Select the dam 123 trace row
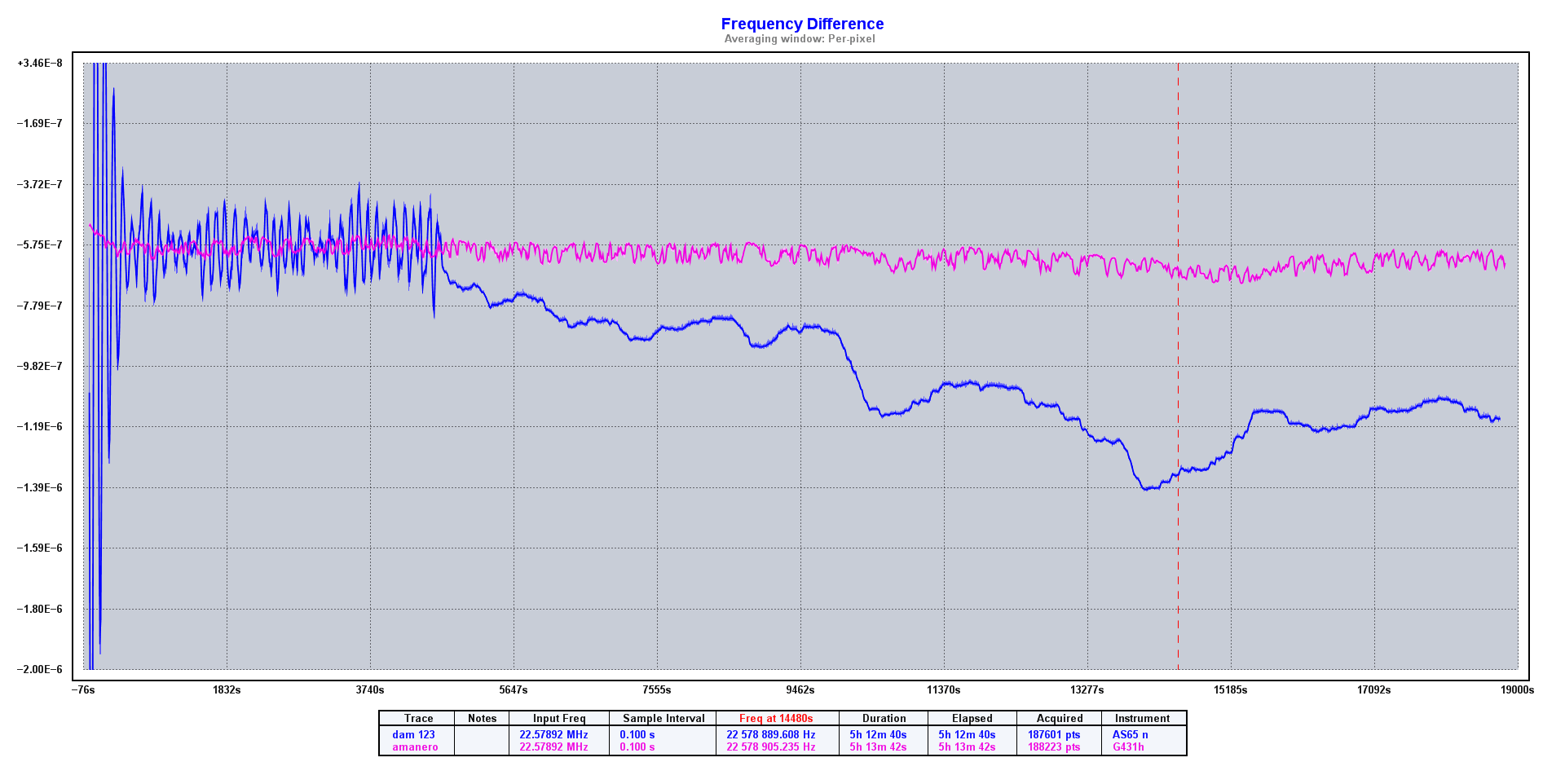The image size is (1565, 784). [x=782, y=734]
